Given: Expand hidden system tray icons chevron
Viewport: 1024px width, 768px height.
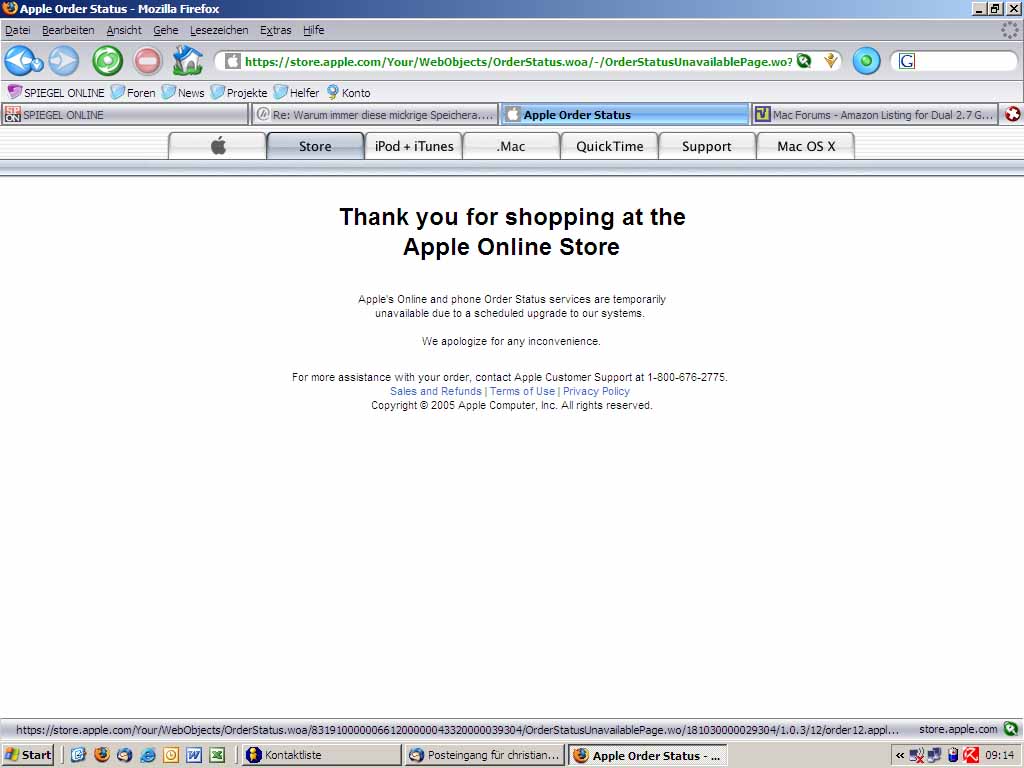Looking at the screenshot, I should [x=900, y=756].
